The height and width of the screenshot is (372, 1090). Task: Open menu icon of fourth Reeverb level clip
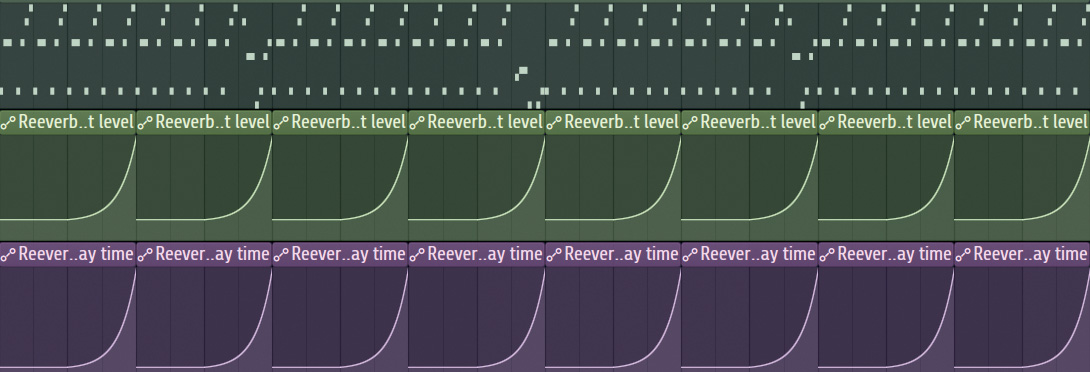tap(418, 123)
